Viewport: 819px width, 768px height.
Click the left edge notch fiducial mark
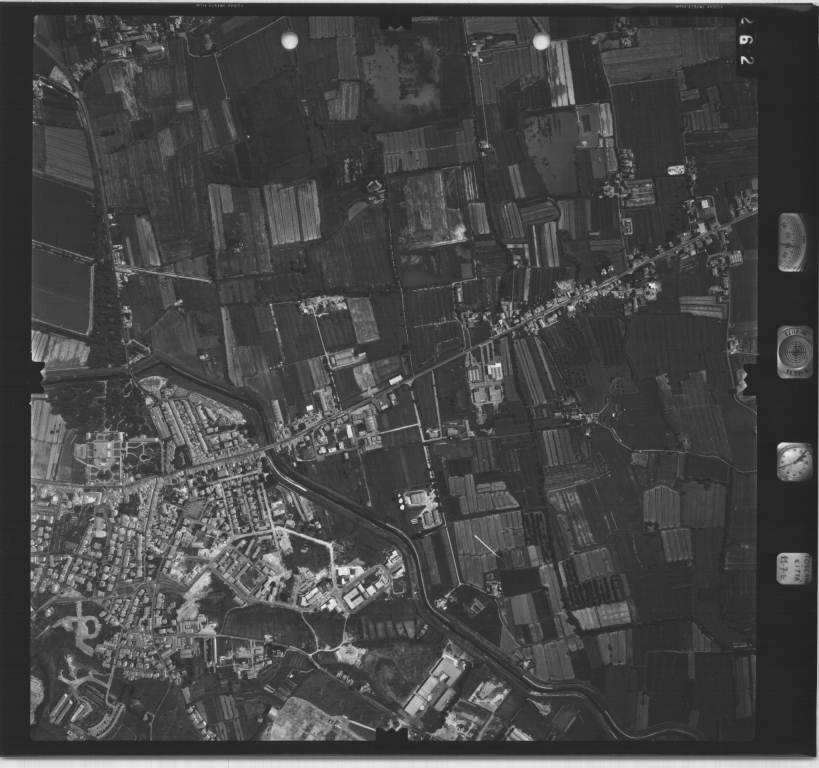38,377
